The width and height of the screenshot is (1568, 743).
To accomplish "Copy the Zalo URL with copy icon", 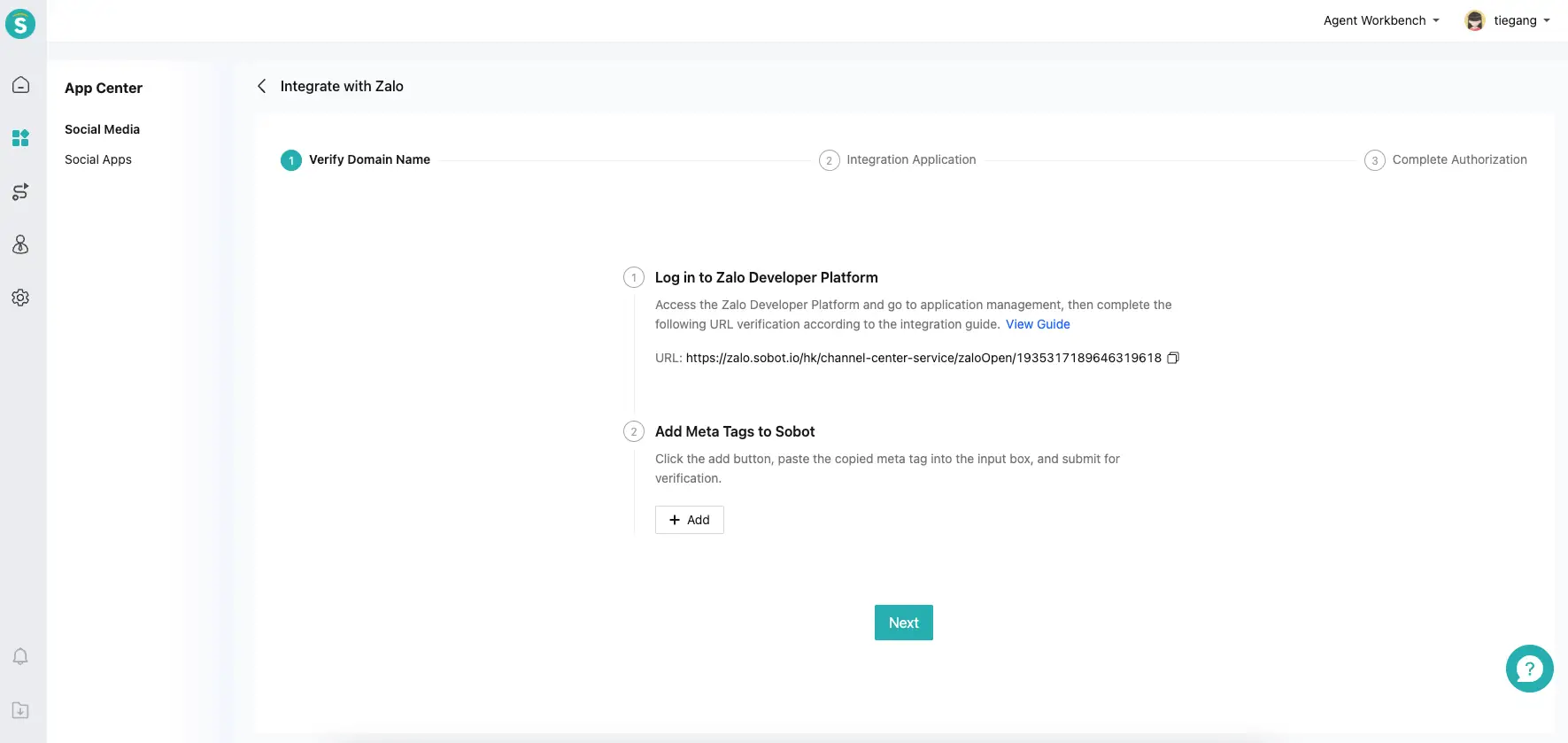I will pyautogui.click(x=1173, y=358).
